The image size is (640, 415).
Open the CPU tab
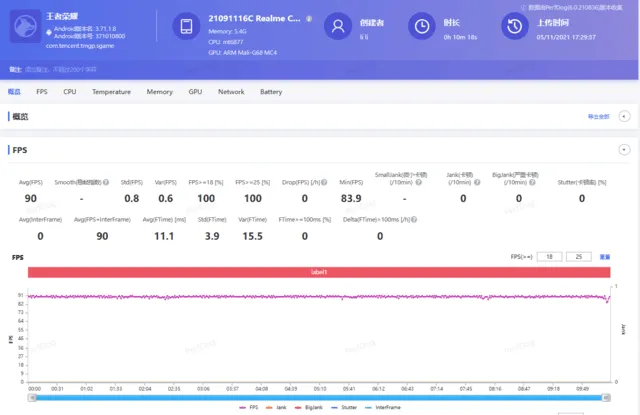click(70, 92)
